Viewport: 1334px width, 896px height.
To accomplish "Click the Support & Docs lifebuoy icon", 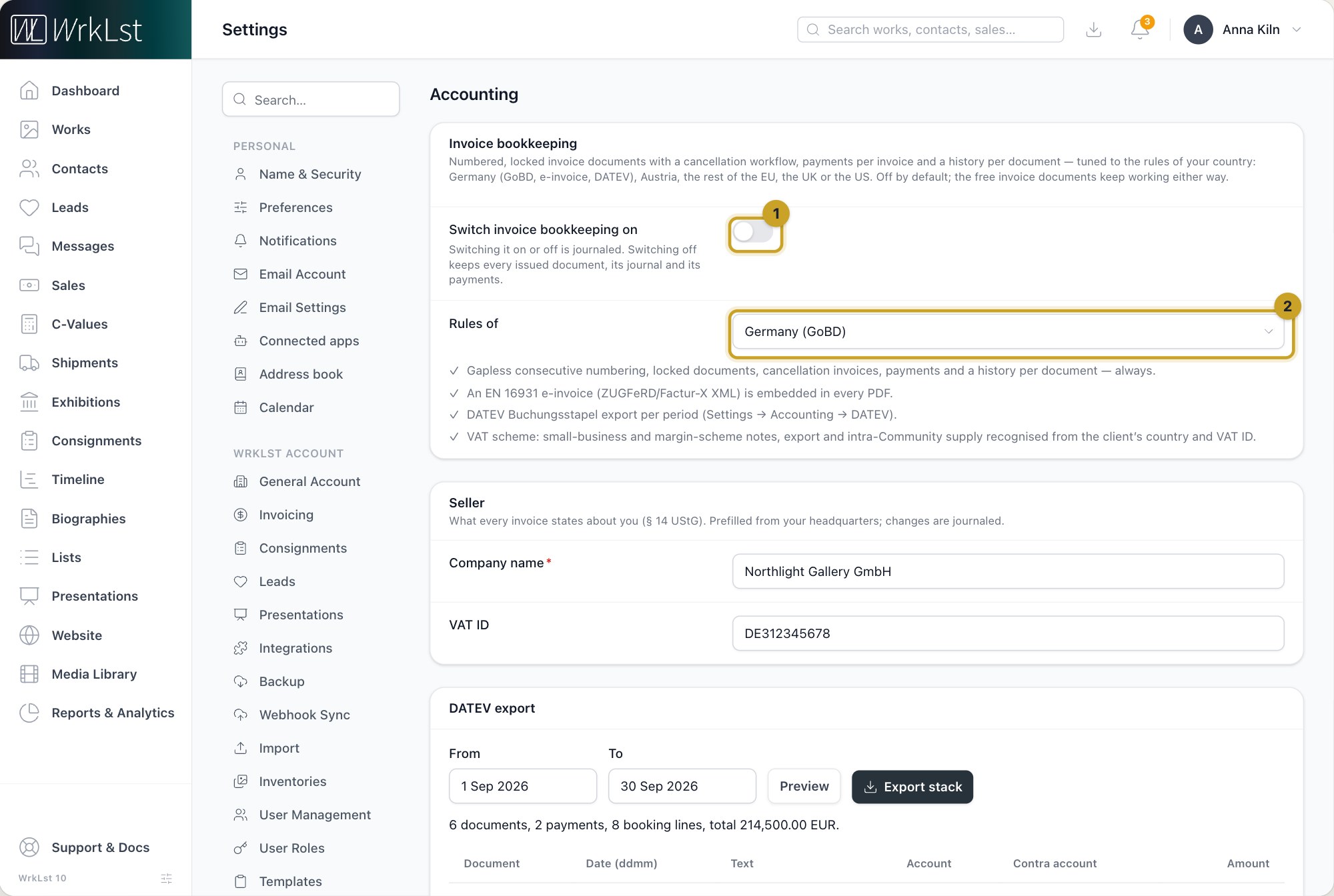I will tap(29, 847).
